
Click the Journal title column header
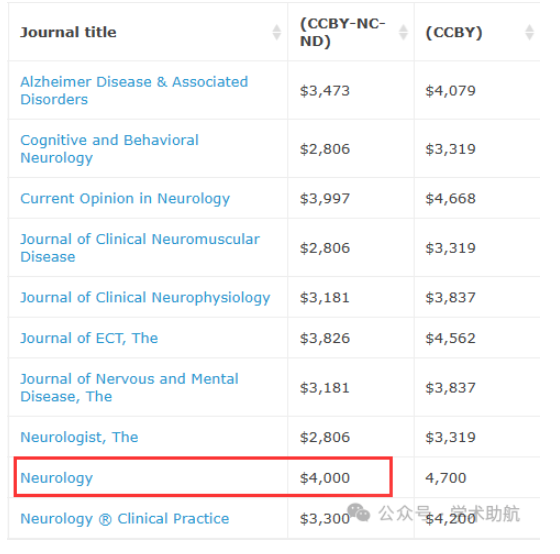[x=68, y=32]
